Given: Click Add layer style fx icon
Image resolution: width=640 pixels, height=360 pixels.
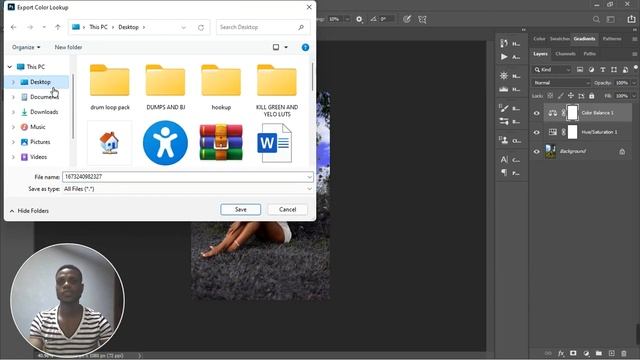Looking at the screenshot, I should click(x=561, y=353).
